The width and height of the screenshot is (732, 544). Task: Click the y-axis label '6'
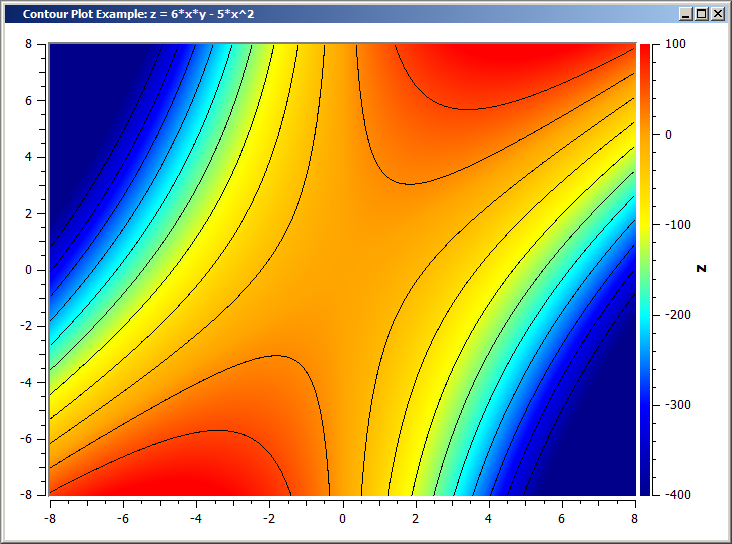tap(28, 100)
